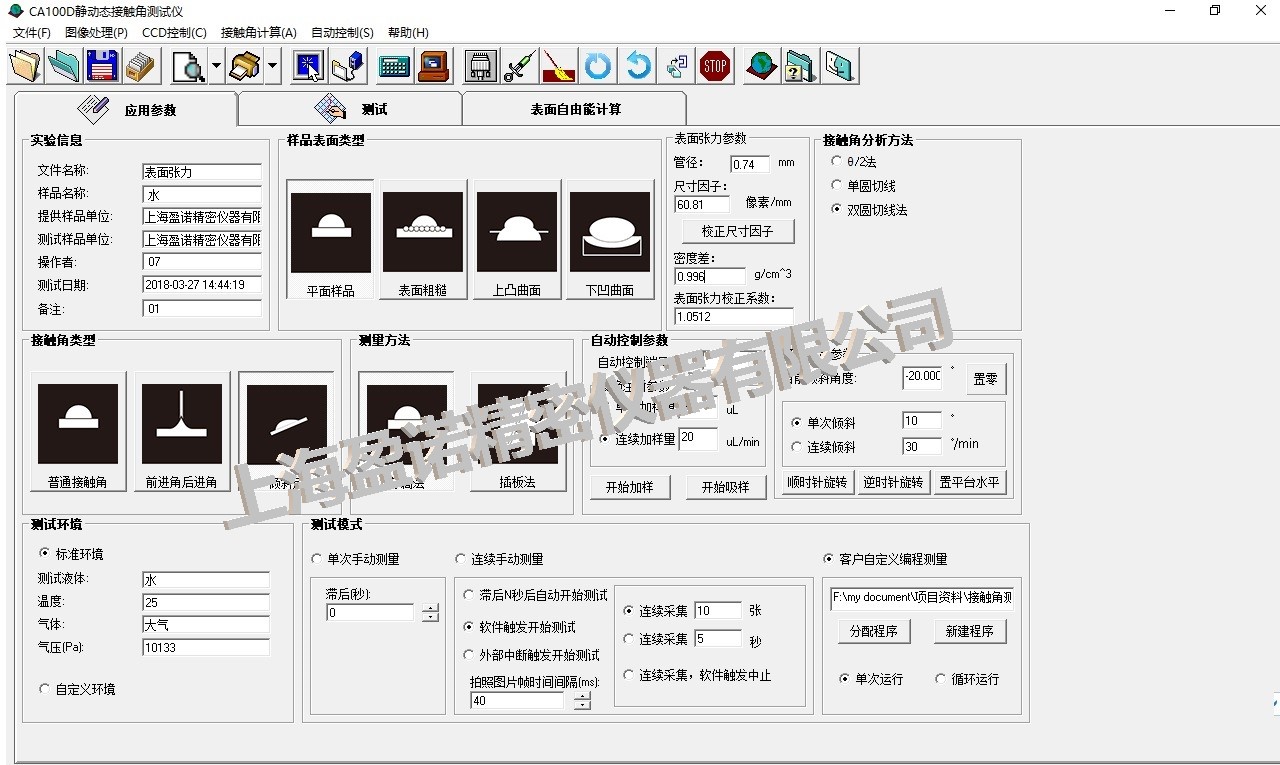The image size is (1280, 765).
Task: Click the keyboard icon in toolbar
Action: click(395, 66)
